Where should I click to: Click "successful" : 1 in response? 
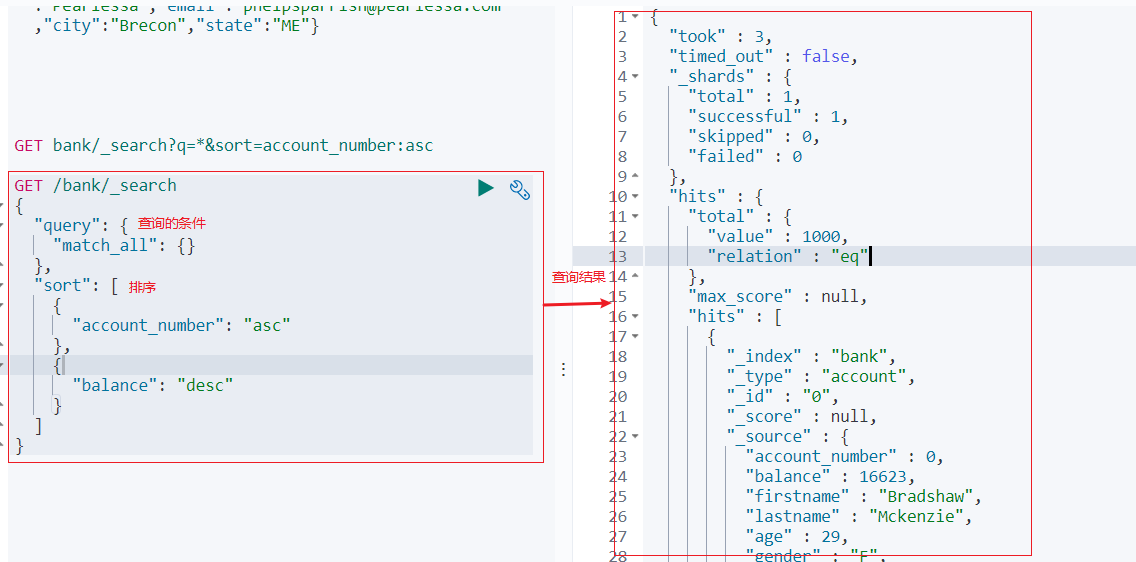point(768,116)
